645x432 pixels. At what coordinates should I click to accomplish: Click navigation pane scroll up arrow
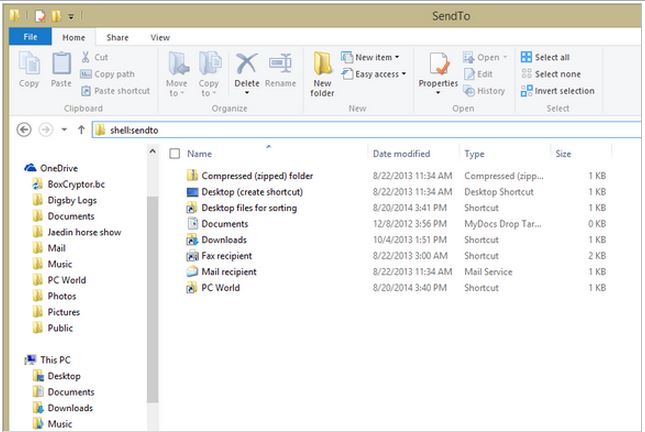152,151
